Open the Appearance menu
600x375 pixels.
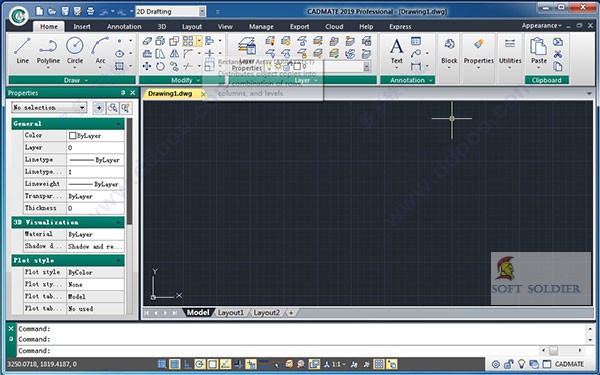pyautogui.click(x=541, y=26)
